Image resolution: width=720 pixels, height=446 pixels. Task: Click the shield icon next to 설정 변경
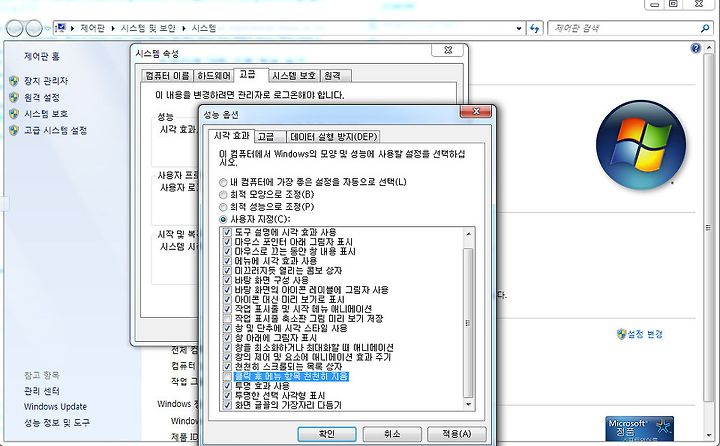[x=622, y=334]
